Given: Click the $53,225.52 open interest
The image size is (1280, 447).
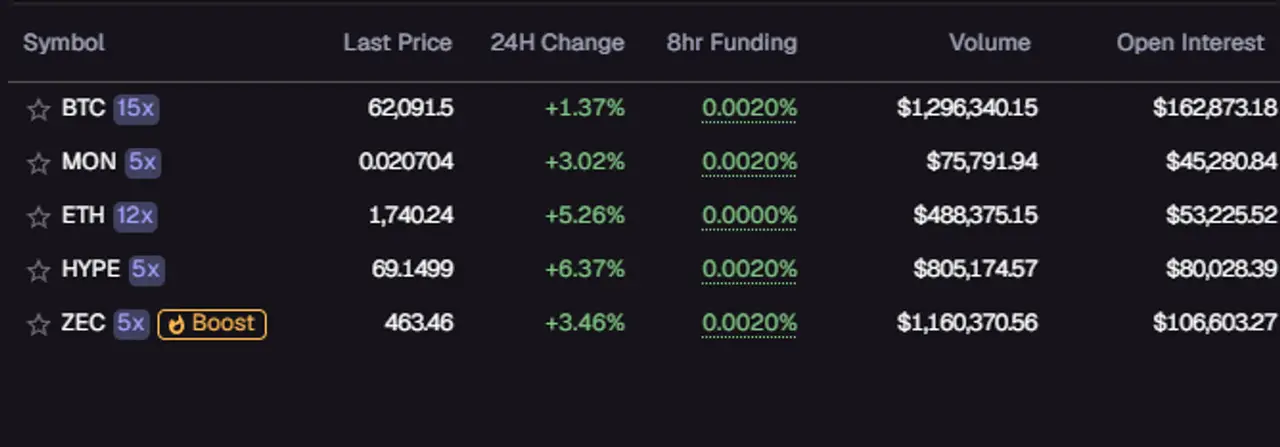Looking at the screenshot, I should click(x=1221, y=216).
